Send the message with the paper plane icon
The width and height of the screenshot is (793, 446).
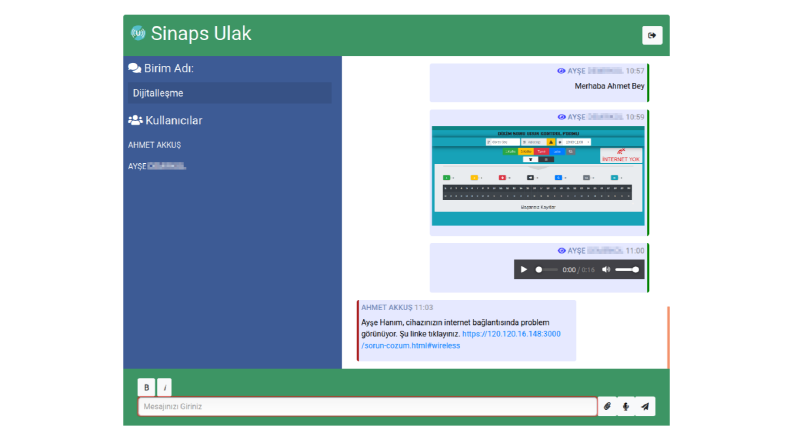pyautogui.click(x=645, y=406)
